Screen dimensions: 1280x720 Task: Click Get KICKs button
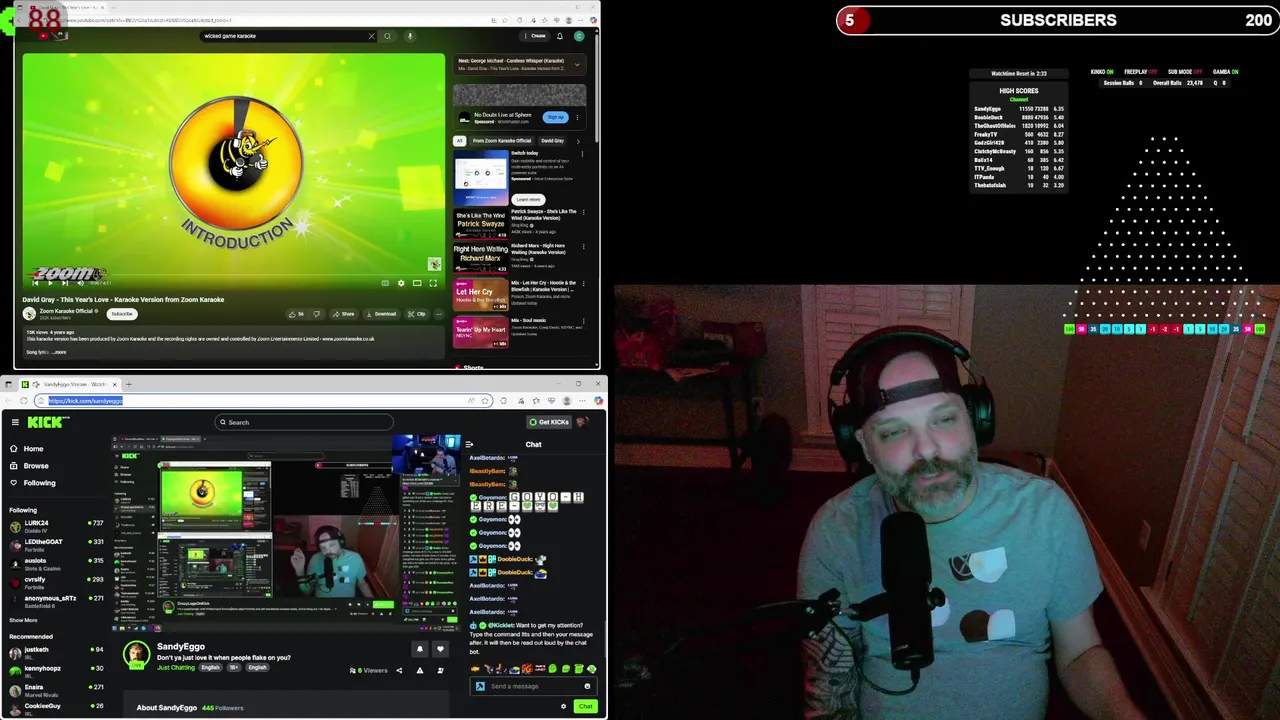pos(550,422)
